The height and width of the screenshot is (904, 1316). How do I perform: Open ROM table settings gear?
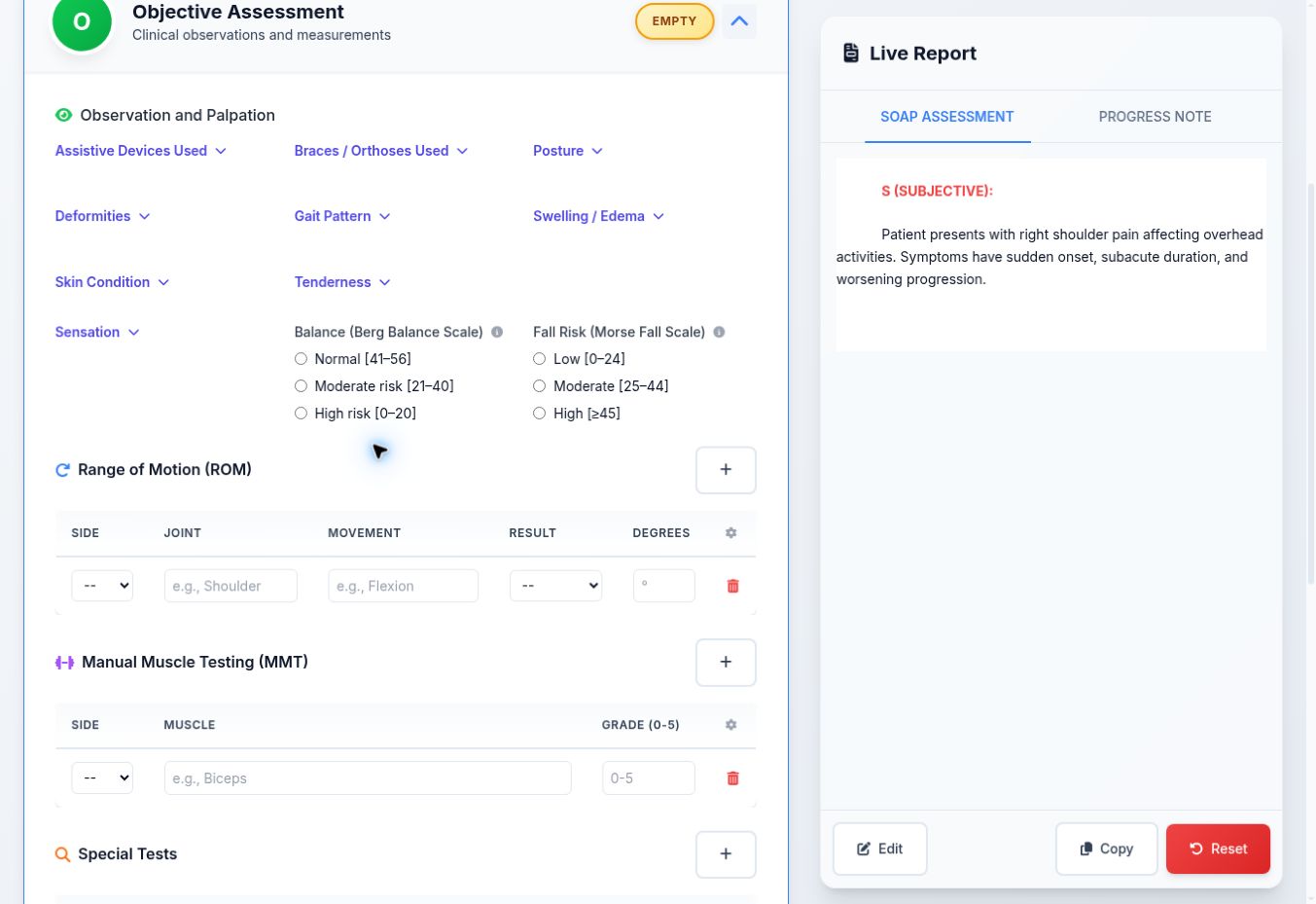click(x=731, y=533)
